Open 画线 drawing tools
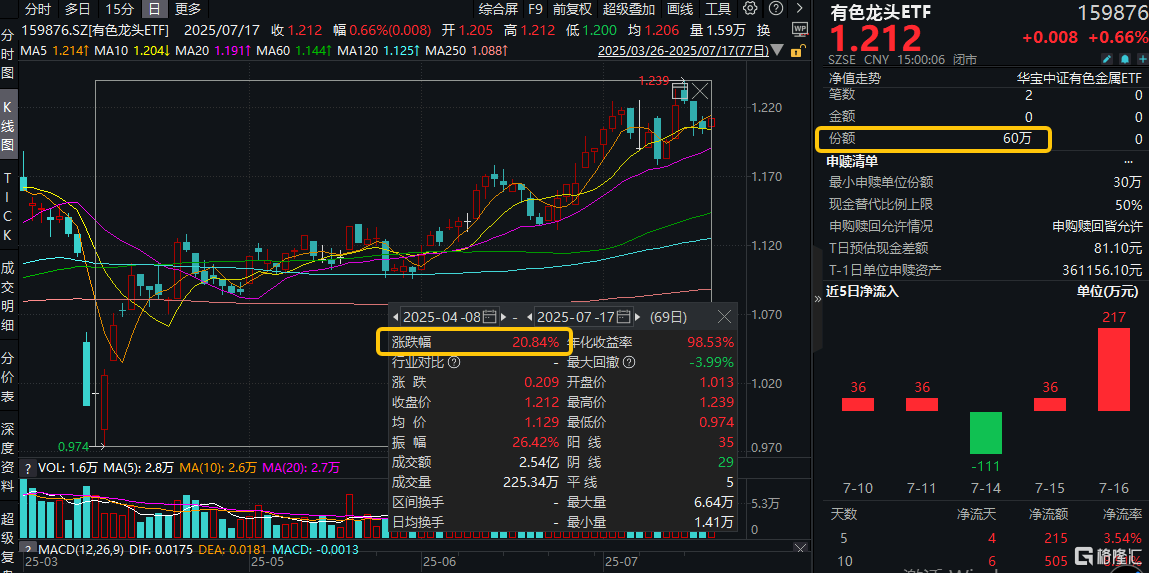 (680, 9)
